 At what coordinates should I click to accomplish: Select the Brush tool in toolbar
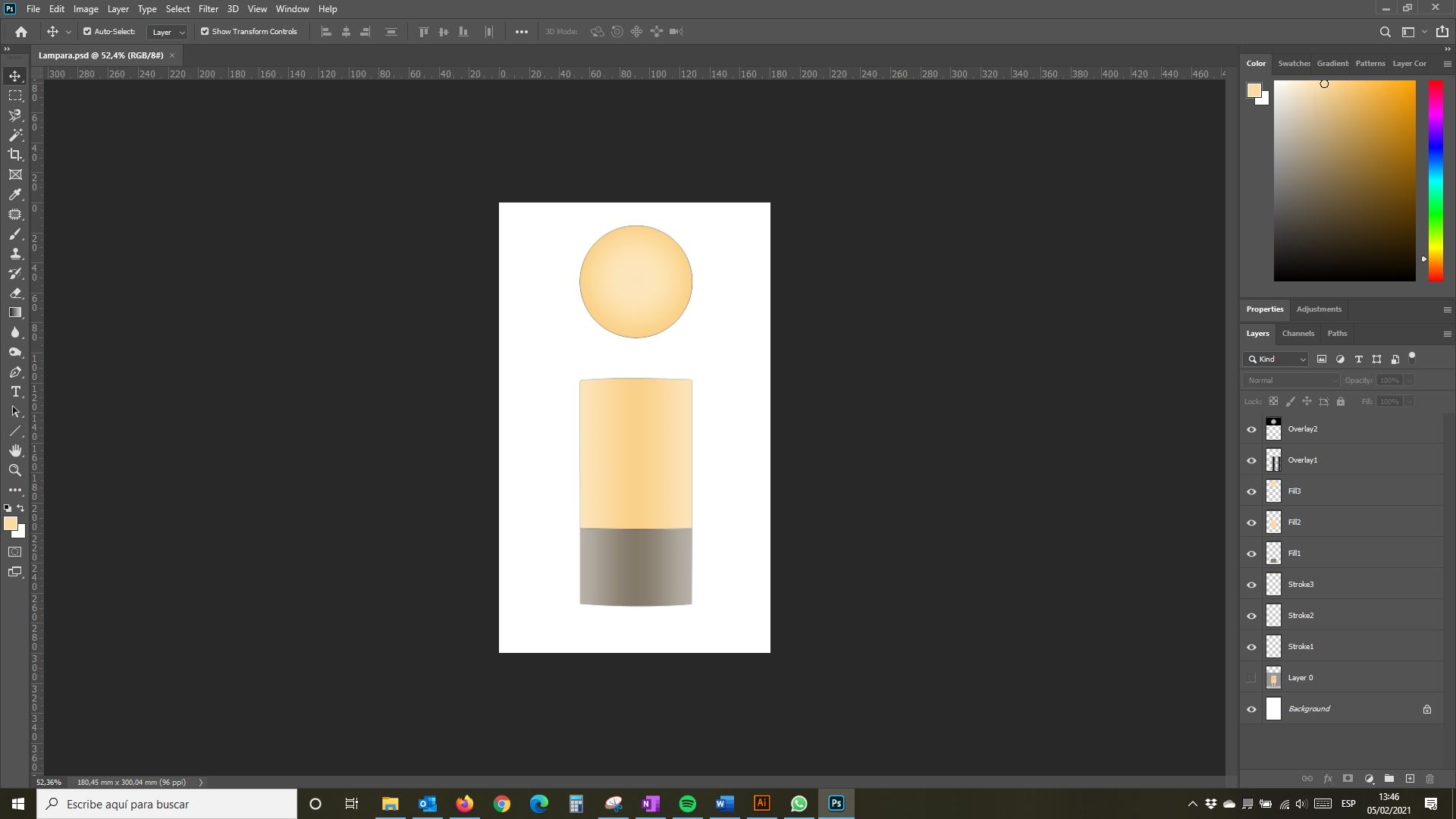(x=15, y=234)
